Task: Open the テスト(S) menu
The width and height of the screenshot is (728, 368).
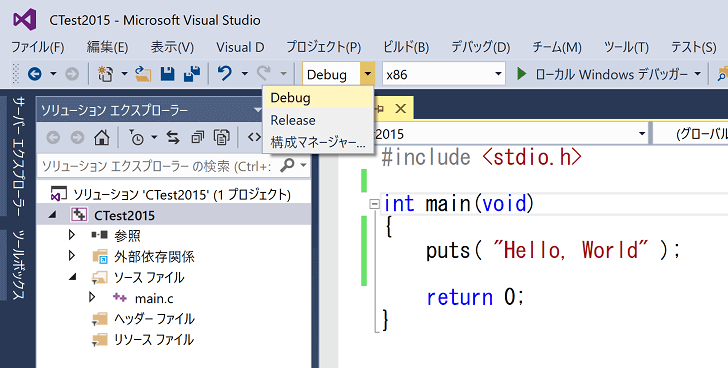Action: click(x=694, y=47)
